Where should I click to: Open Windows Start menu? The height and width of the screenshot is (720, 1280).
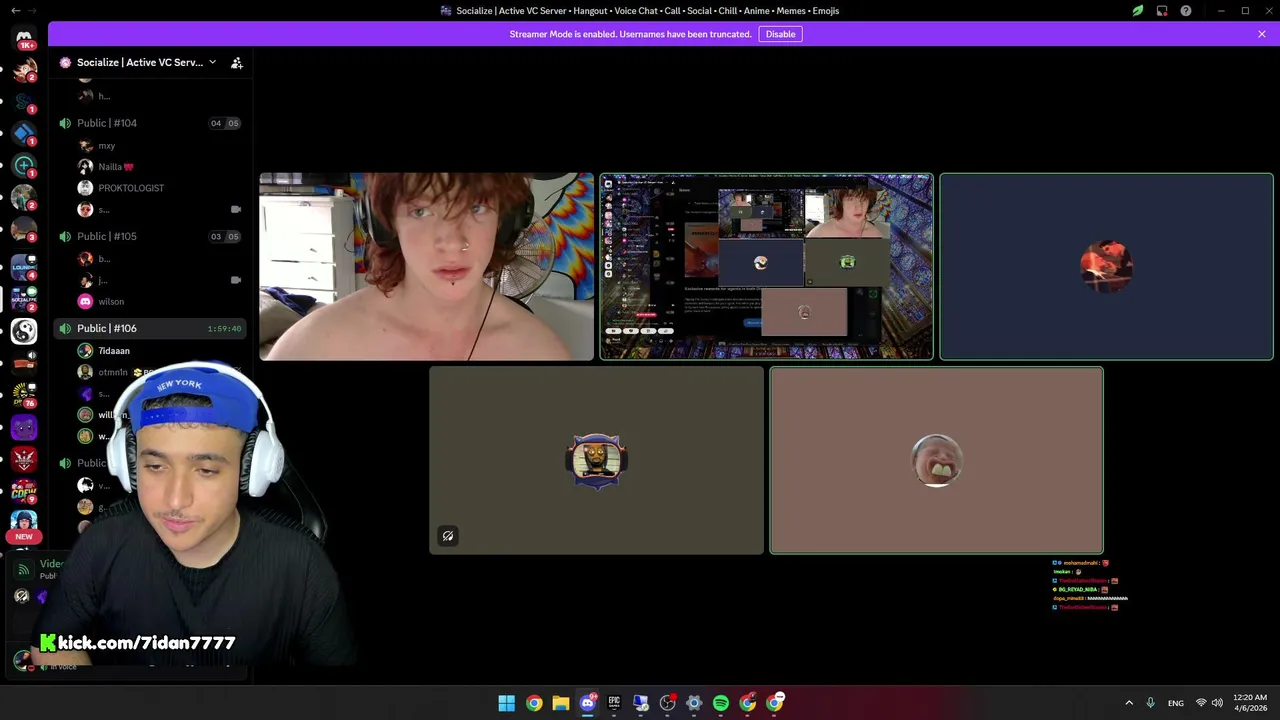pos(507,703)
